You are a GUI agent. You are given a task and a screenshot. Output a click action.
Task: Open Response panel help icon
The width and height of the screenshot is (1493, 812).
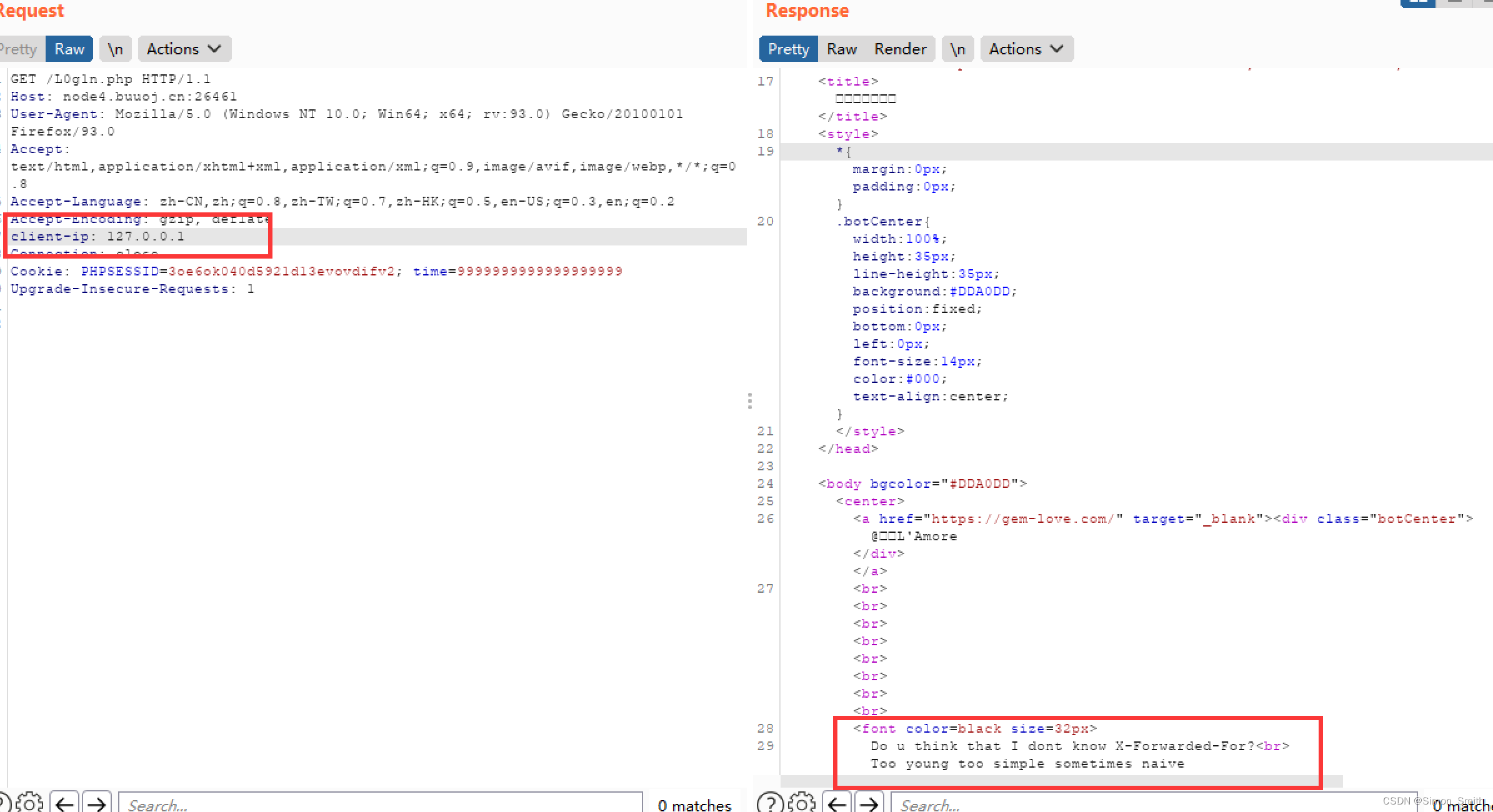coord(770,803)
